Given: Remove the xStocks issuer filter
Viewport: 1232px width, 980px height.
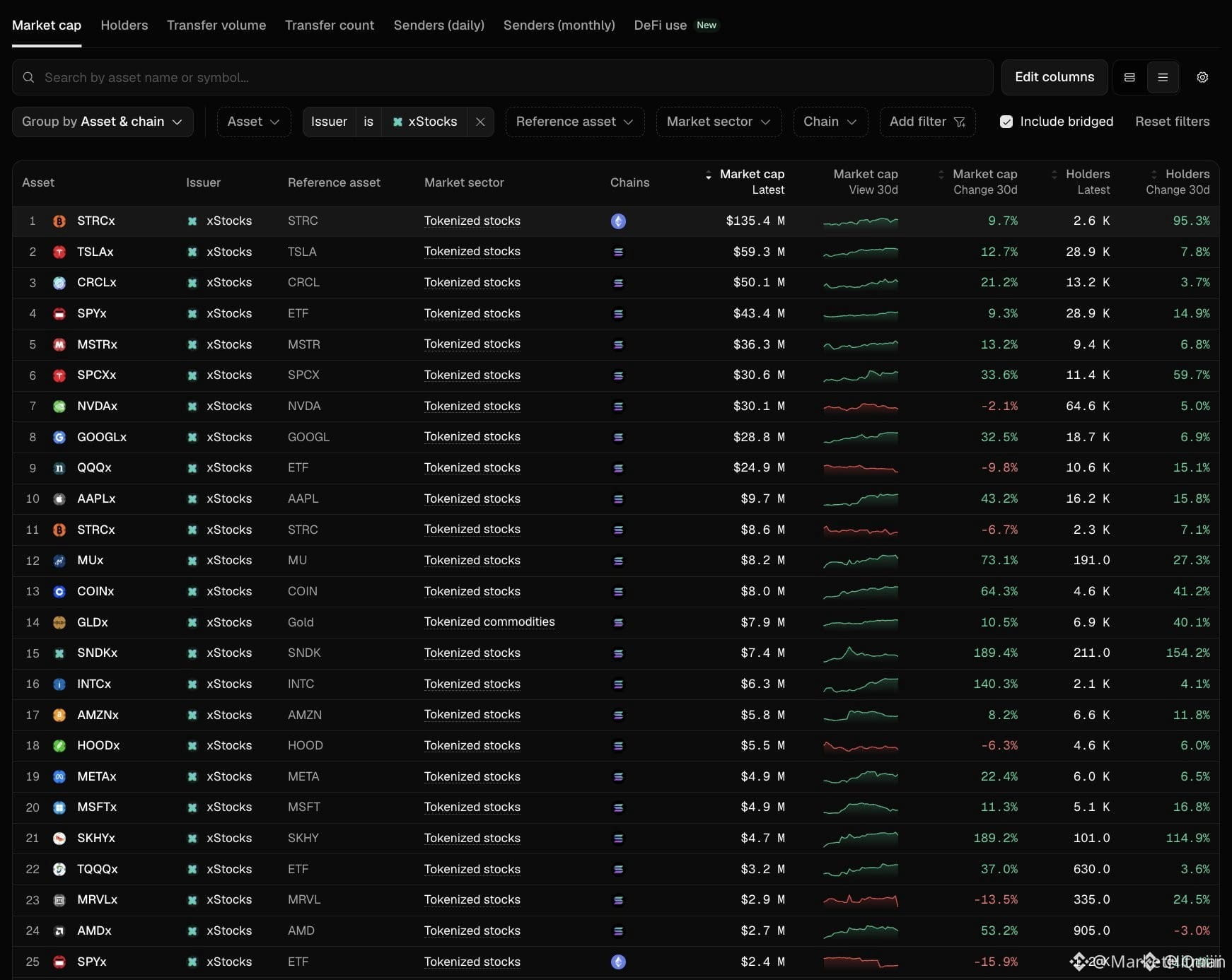Looking at the screenshot, I should [x=480, y=122].
